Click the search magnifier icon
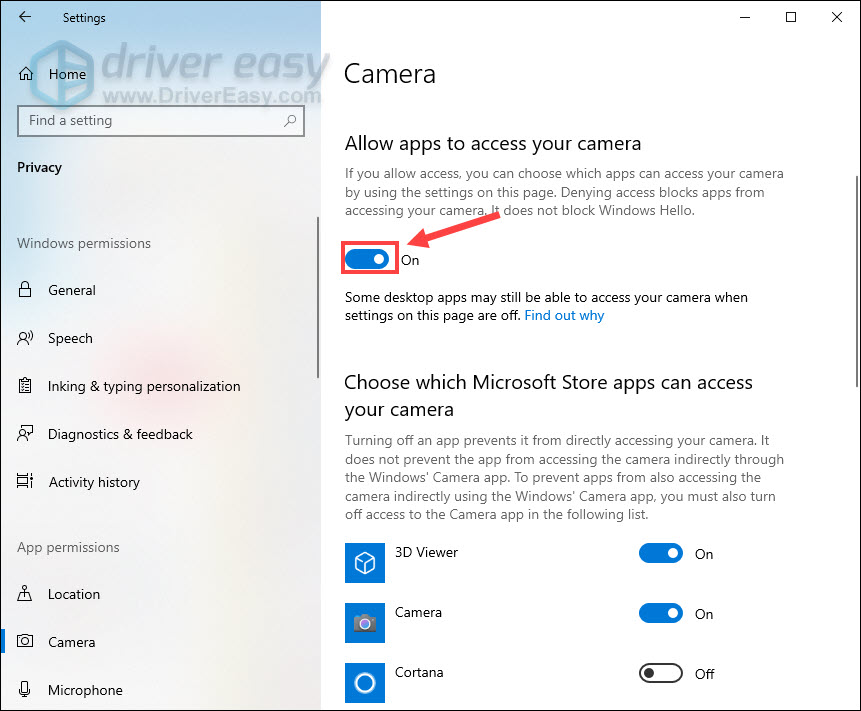 pyautogui.click(x=290, y=121)
